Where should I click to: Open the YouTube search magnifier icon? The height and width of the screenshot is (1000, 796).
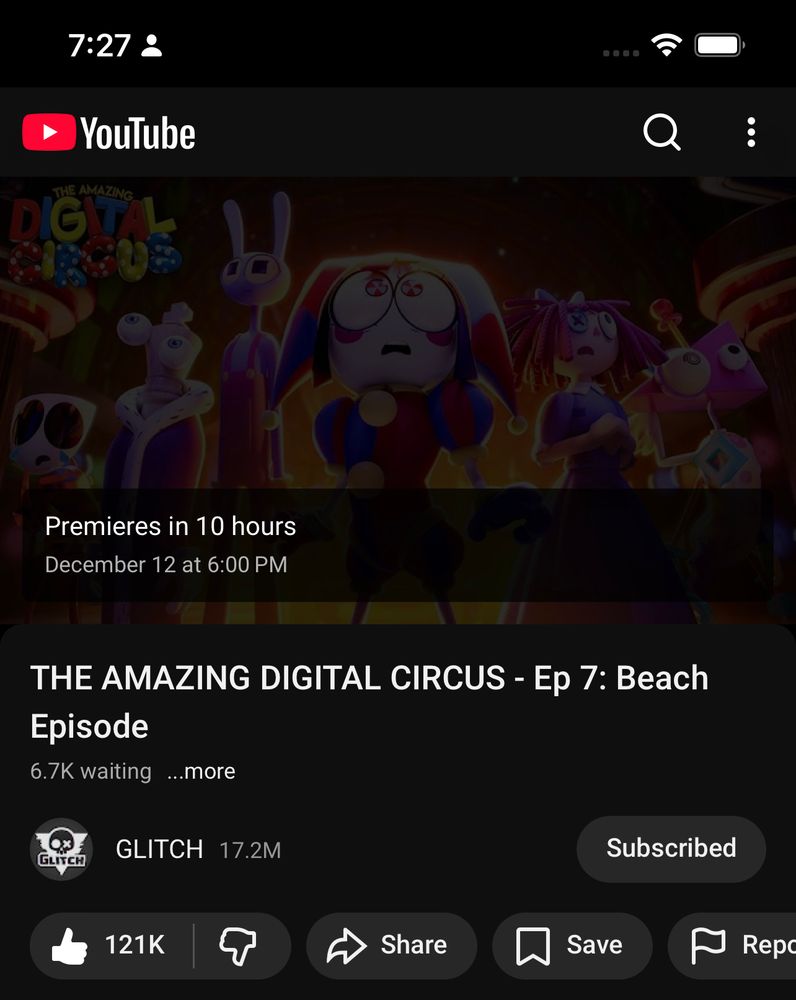coord(661,133)
